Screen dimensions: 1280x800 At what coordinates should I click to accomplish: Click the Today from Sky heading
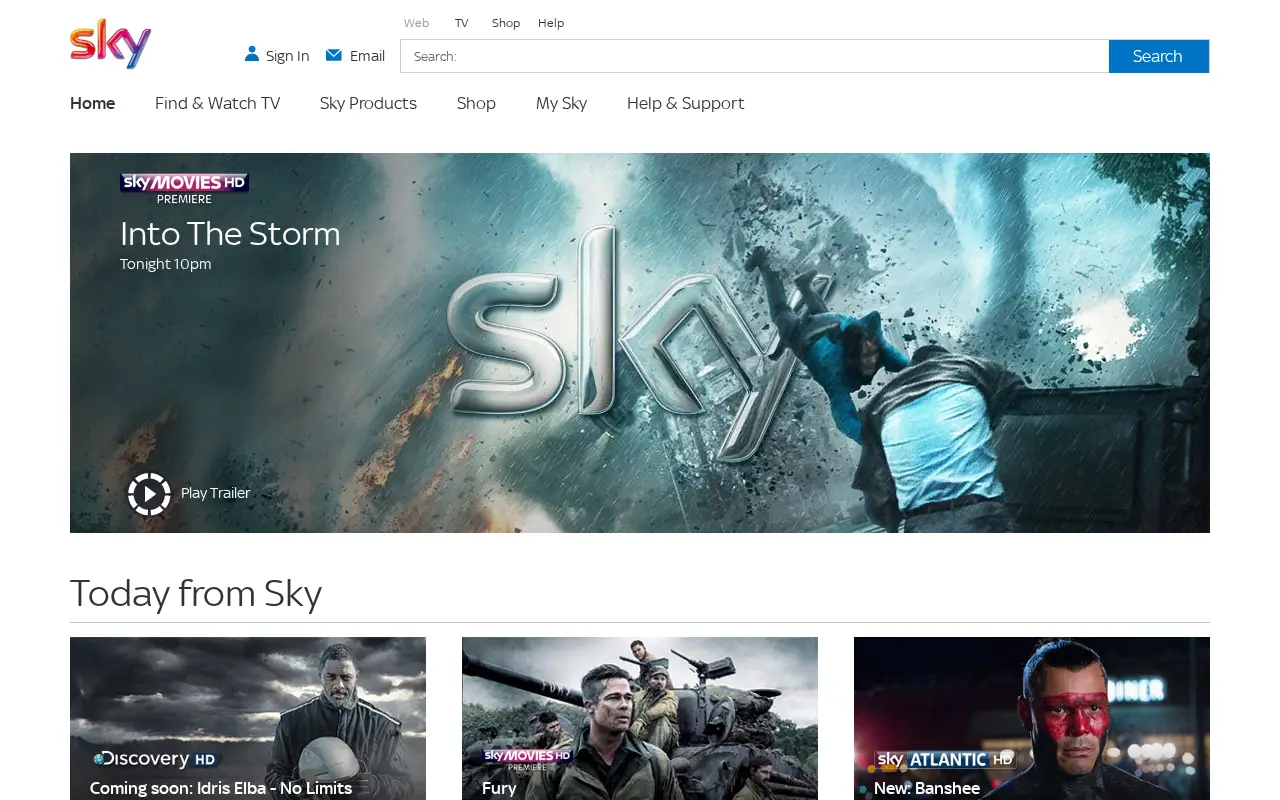196,594
